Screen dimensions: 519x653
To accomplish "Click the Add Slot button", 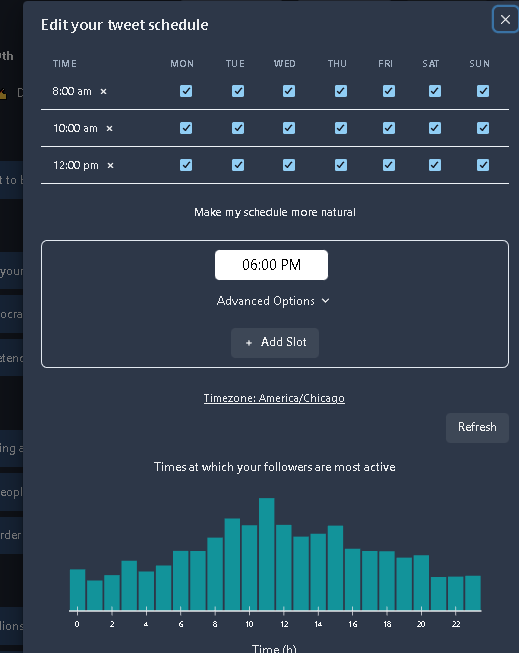I will coord(275,343).
